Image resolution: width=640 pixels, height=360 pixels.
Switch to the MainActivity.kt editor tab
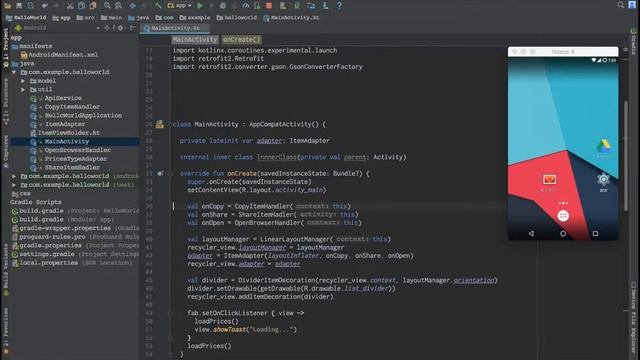(x=175, y=28)
